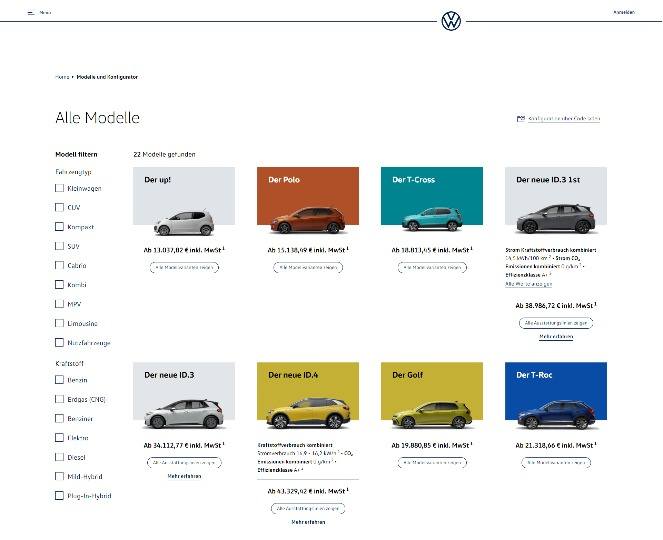Tick the SUV checkbox
The image size is (663, 540).
click(60, 246)
